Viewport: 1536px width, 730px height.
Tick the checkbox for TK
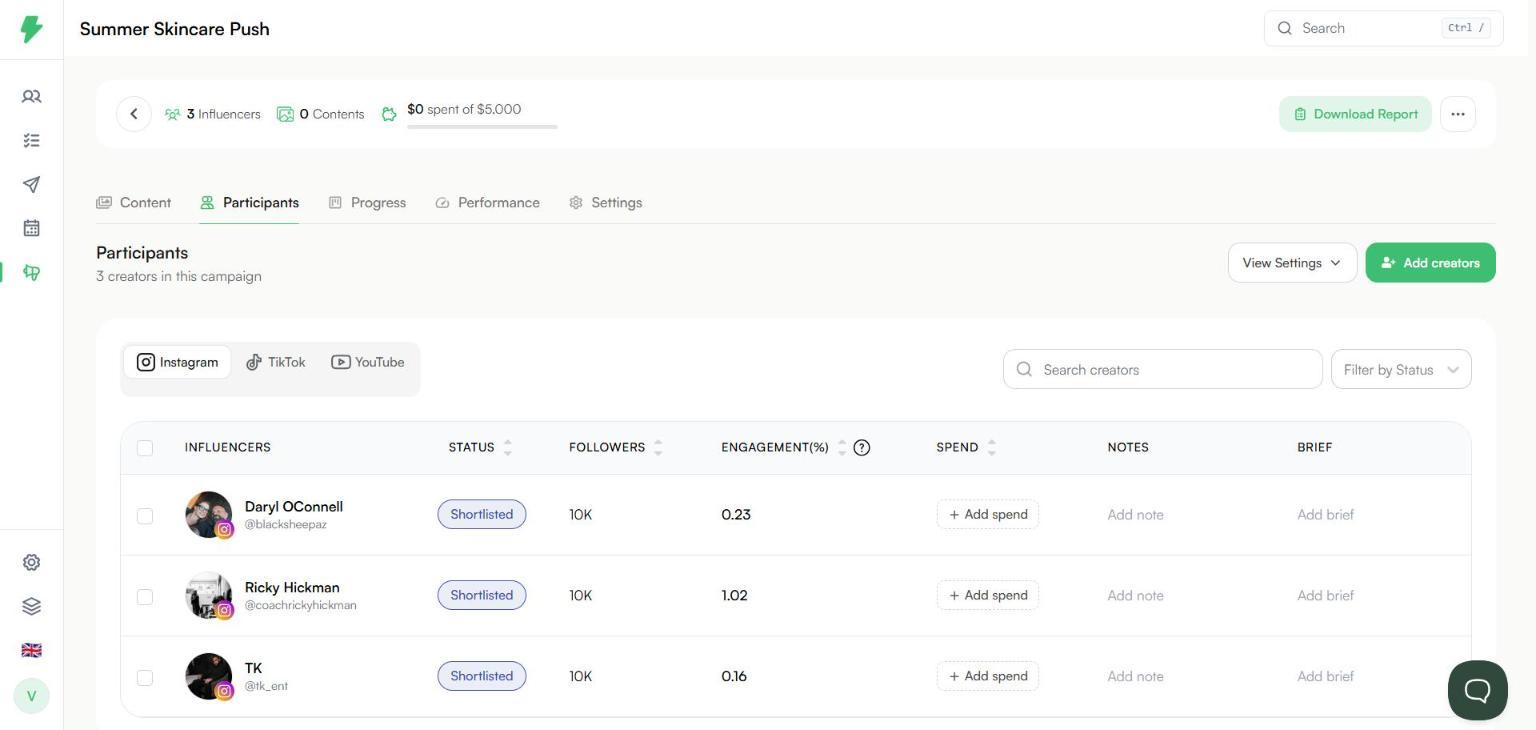[x=145, y=678]
